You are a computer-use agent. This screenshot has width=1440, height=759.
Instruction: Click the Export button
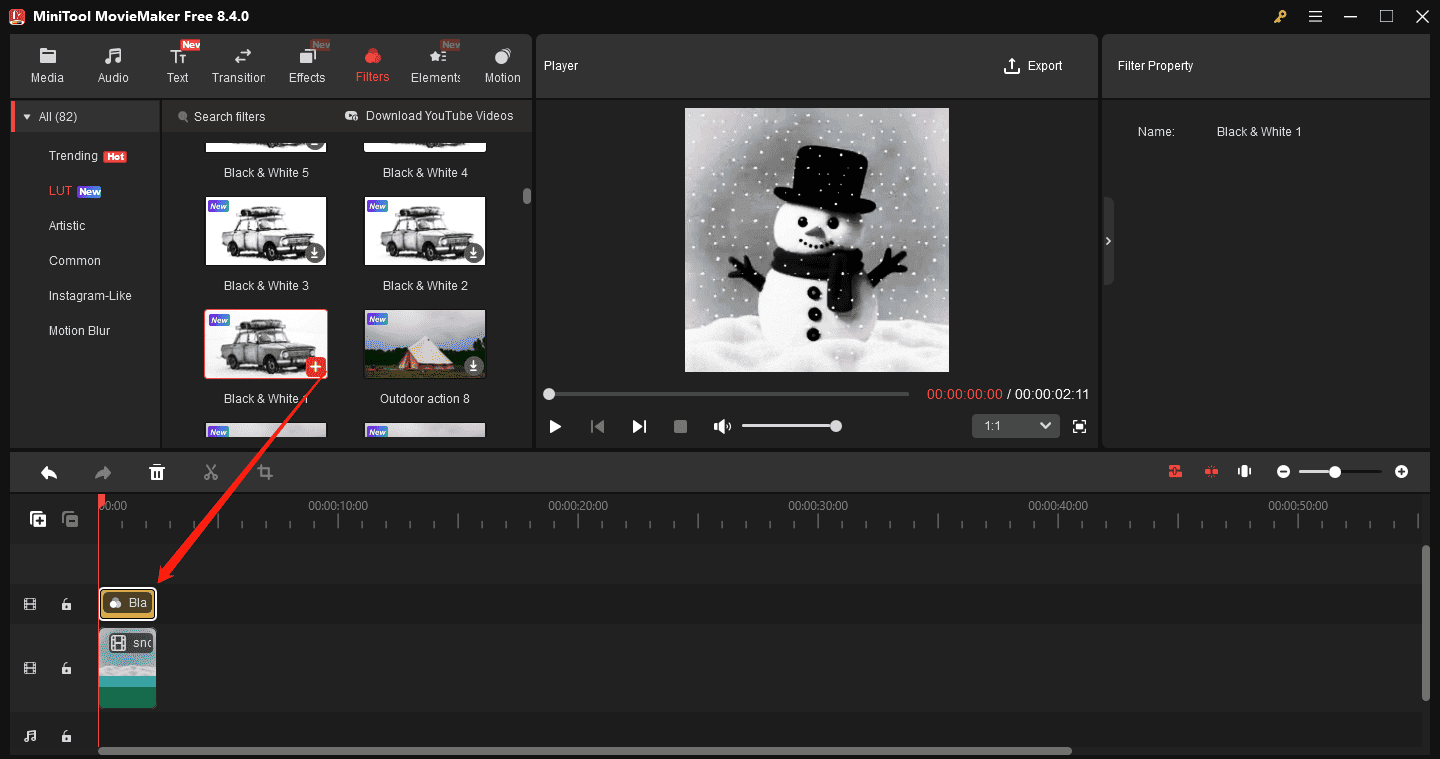pyautogui.click(x=1034, y=65)
